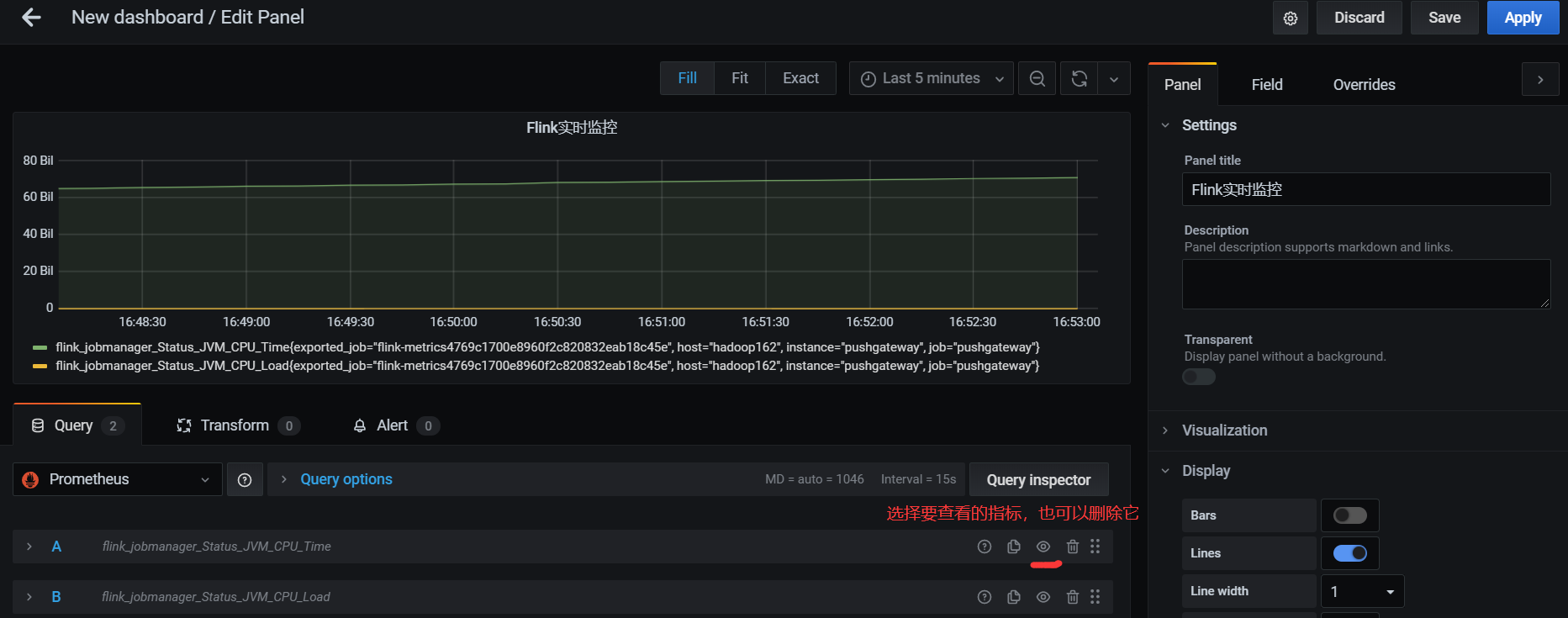Image resolution: width=1568 pixels, height=618 pixels.
Task: Expand Query options
Action: 346,479
